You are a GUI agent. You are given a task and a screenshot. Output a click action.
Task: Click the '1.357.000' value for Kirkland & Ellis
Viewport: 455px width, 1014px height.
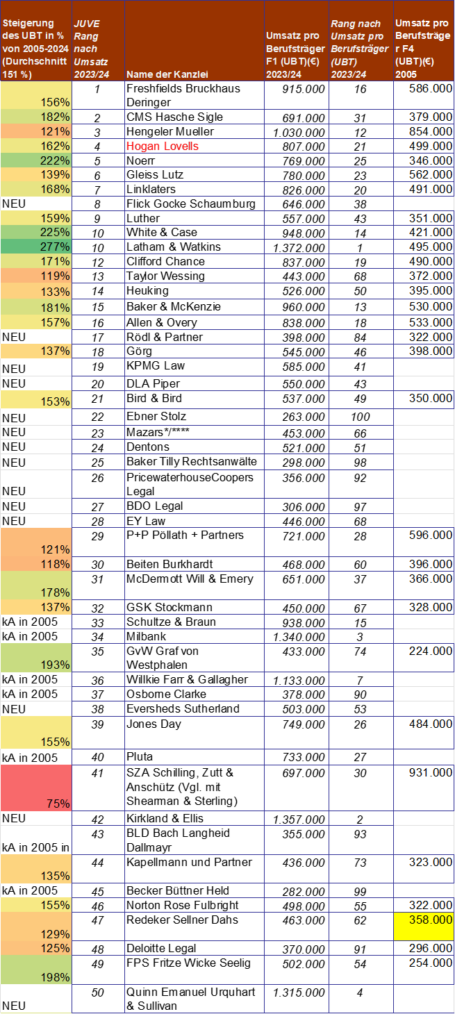pos(297,817)
